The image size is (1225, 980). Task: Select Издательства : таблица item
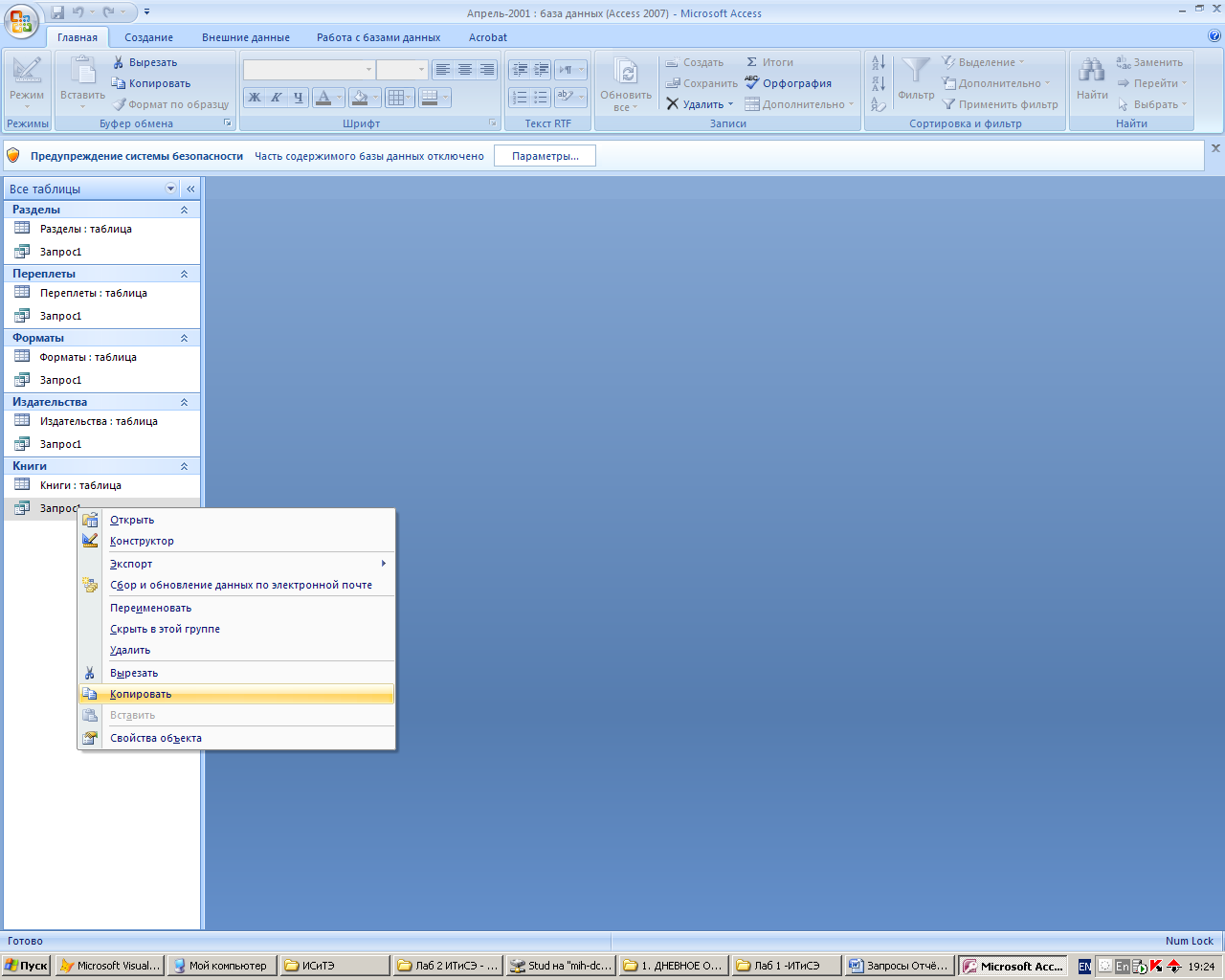tap(101, 421)
